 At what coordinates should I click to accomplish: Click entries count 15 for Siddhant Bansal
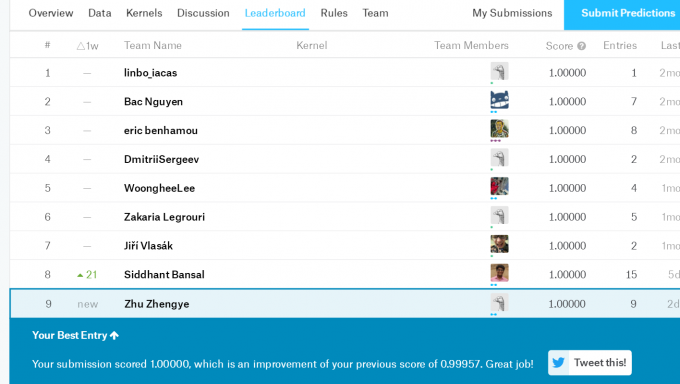coord(631,275)
